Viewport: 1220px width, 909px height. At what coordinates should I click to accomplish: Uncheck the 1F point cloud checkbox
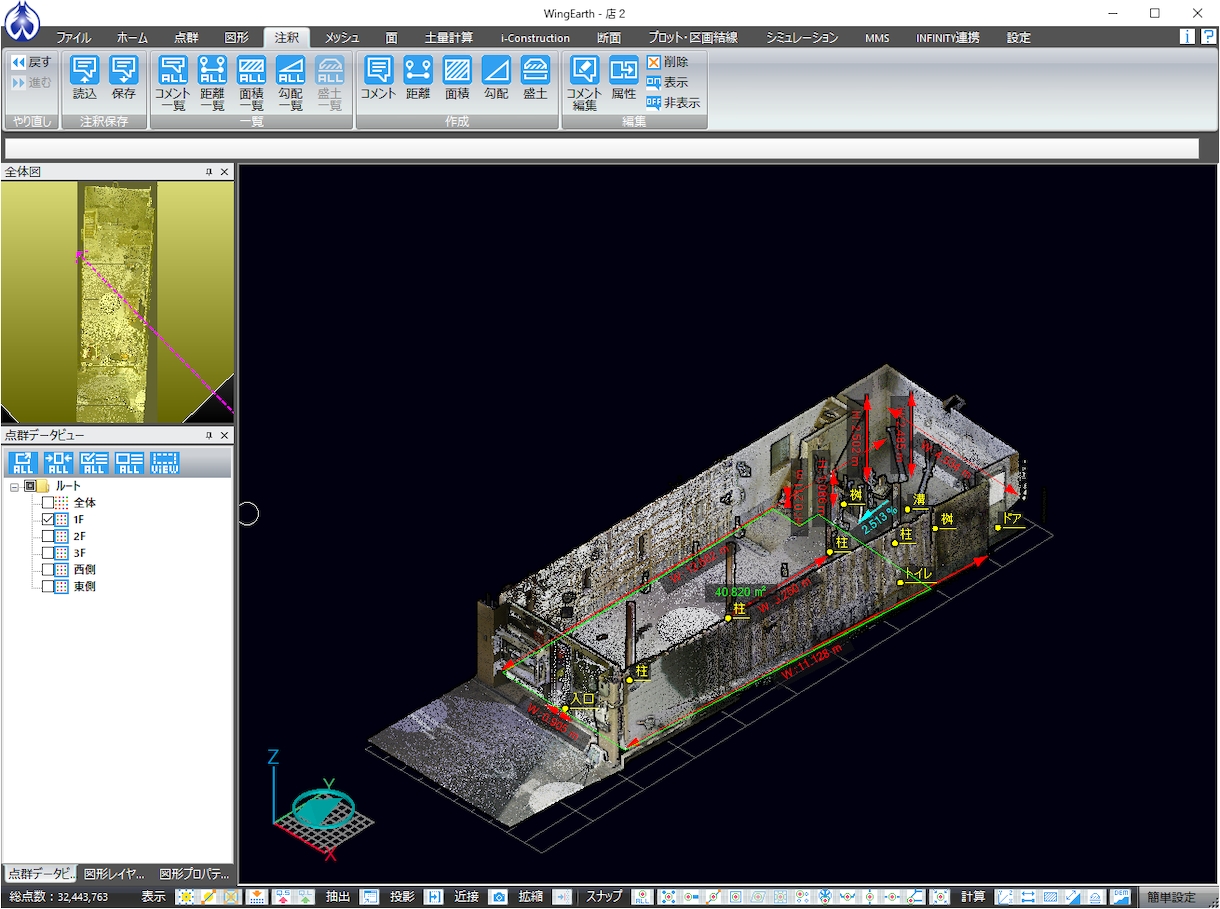(48, 520)
